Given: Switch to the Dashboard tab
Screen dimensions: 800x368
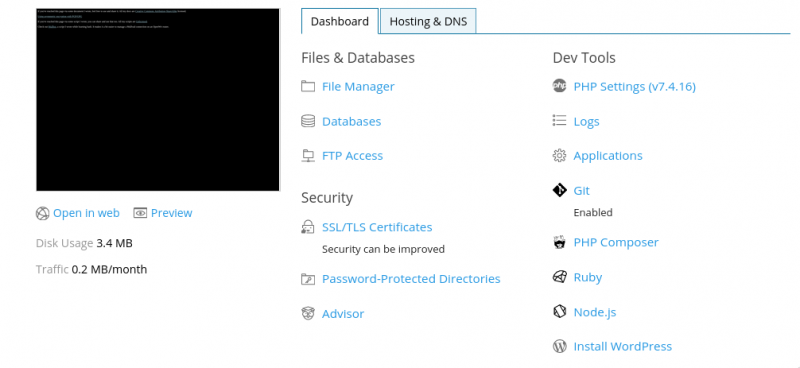Looking at the screenshot, I should 340,21.
